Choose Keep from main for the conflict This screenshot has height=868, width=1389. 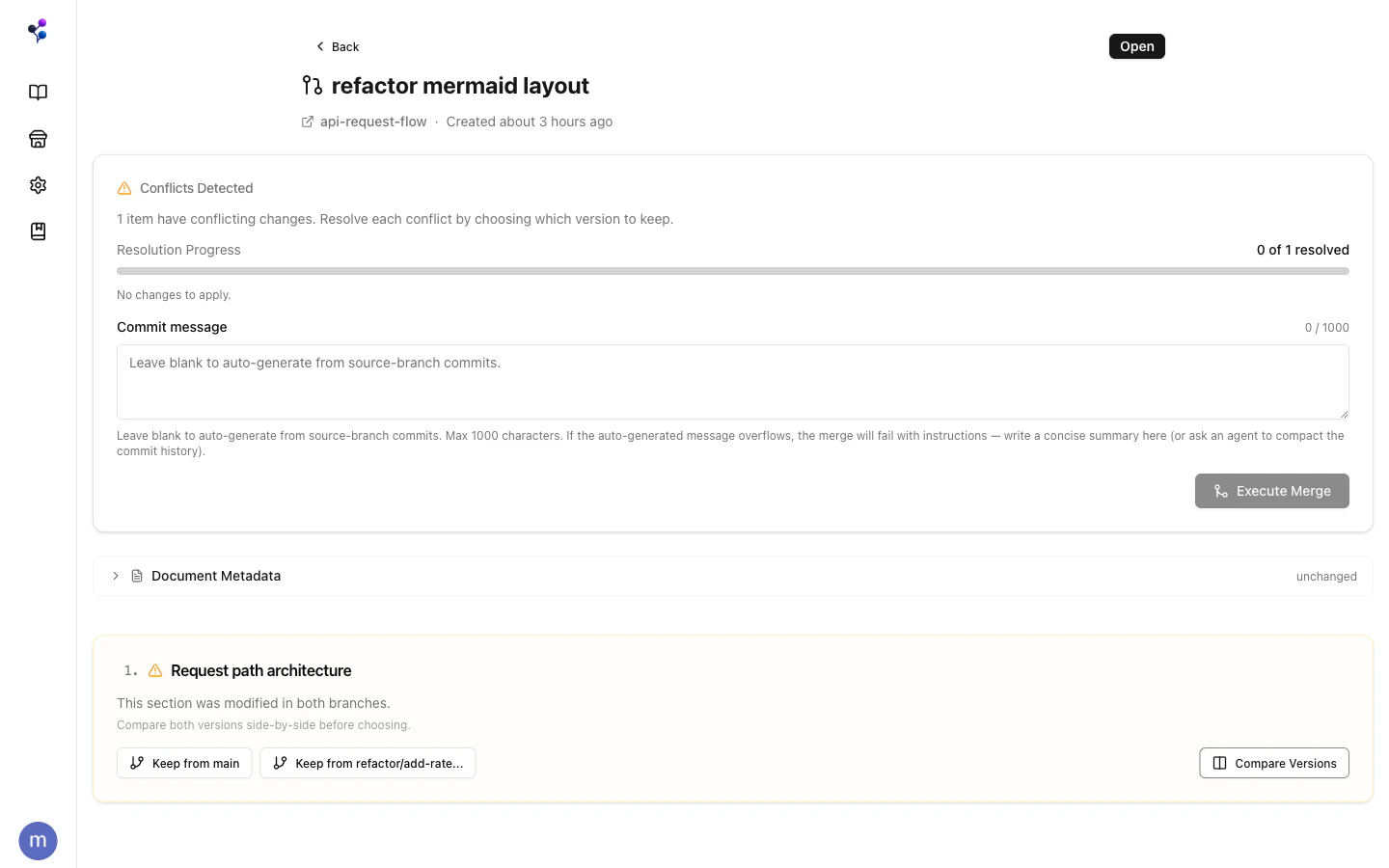[x=184, y=762]
